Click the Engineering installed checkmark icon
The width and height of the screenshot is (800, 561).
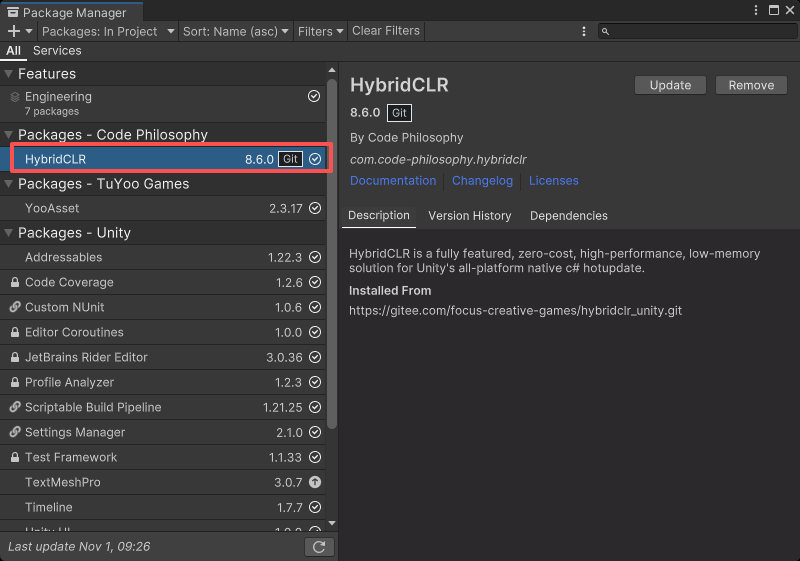click(x=314, y=96)
